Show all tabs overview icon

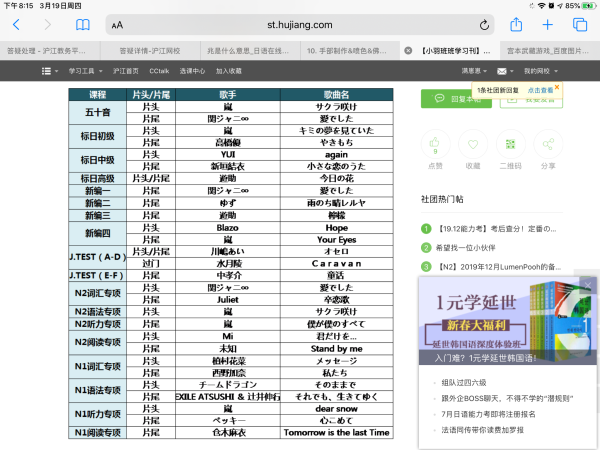[x=580, y=25]
